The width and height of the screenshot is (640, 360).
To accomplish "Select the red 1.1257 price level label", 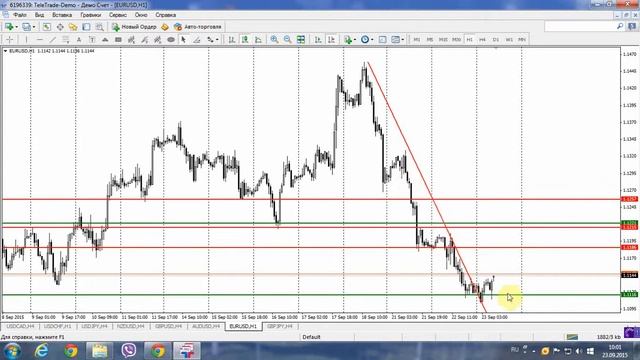I will coord(629,199).
